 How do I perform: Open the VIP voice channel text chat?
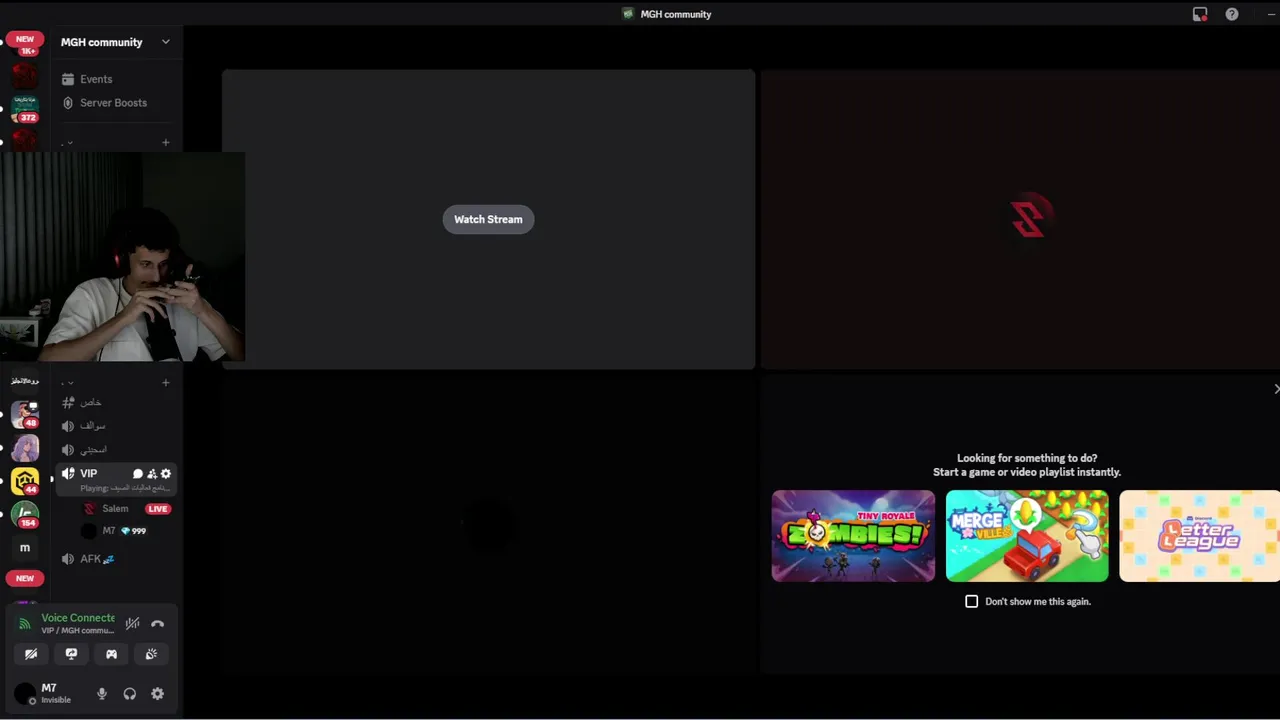[x=138, y=474]
